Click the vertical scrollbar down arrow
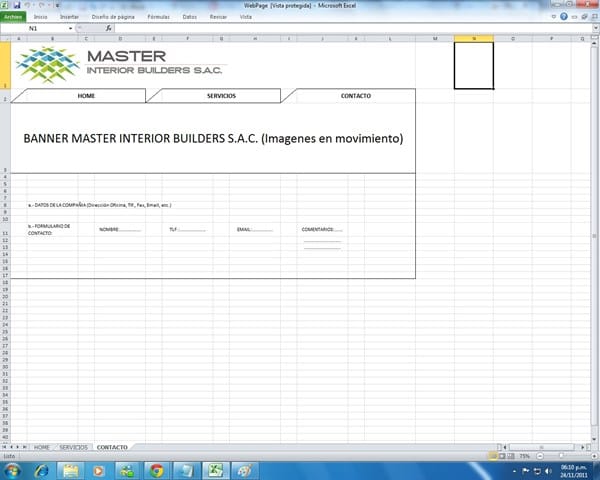Image resolution: width=600 pixels, height=480 pixels. pyautogui.click(x=594, y=439)
